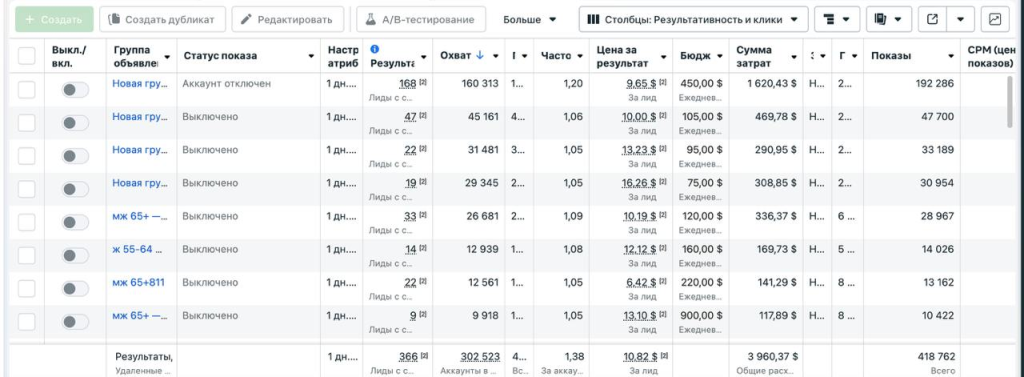Open the Группа объявлений column menu arrow

coord(167,57)
